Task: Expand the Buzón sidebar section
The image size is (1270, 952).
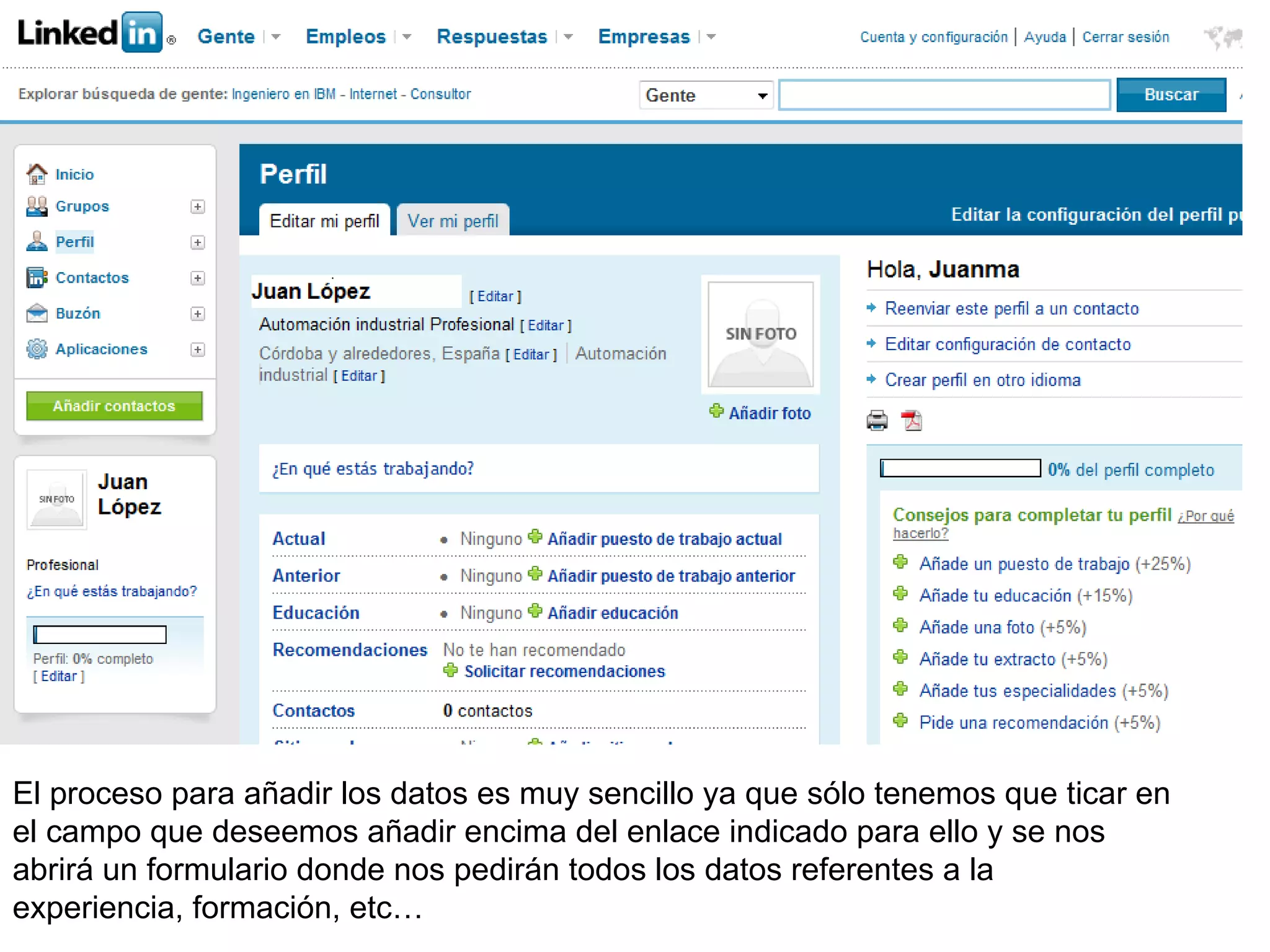Action: coord(197,314)
